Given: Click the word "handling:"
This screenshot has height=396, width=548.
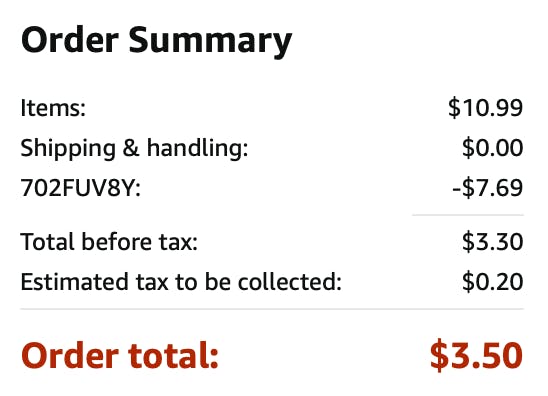Looking at the screenshot, I should (x=197, y=149).
